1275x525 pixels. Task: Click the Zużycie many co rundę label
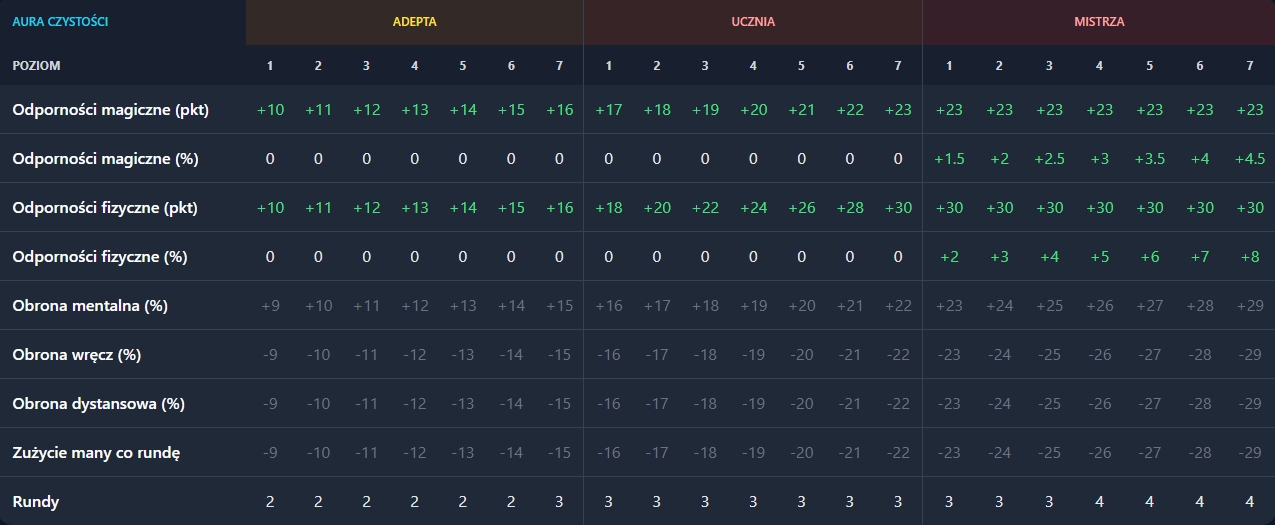tap(96, 453)
